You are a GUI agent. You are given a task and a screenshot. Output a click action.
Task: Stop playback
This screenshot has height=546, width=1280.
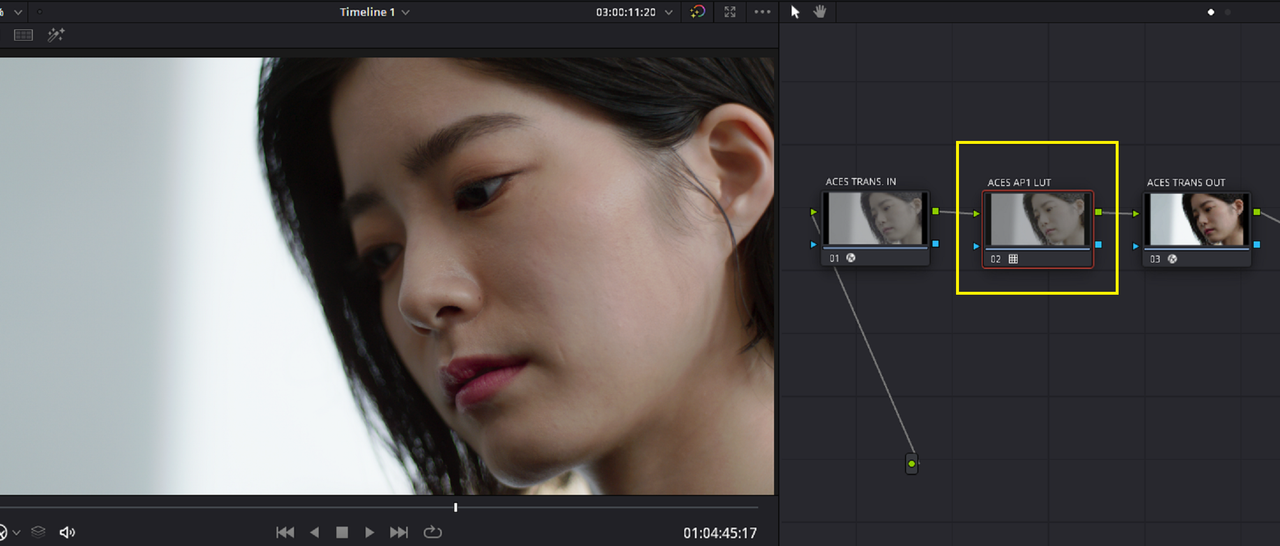coord(342,533)
